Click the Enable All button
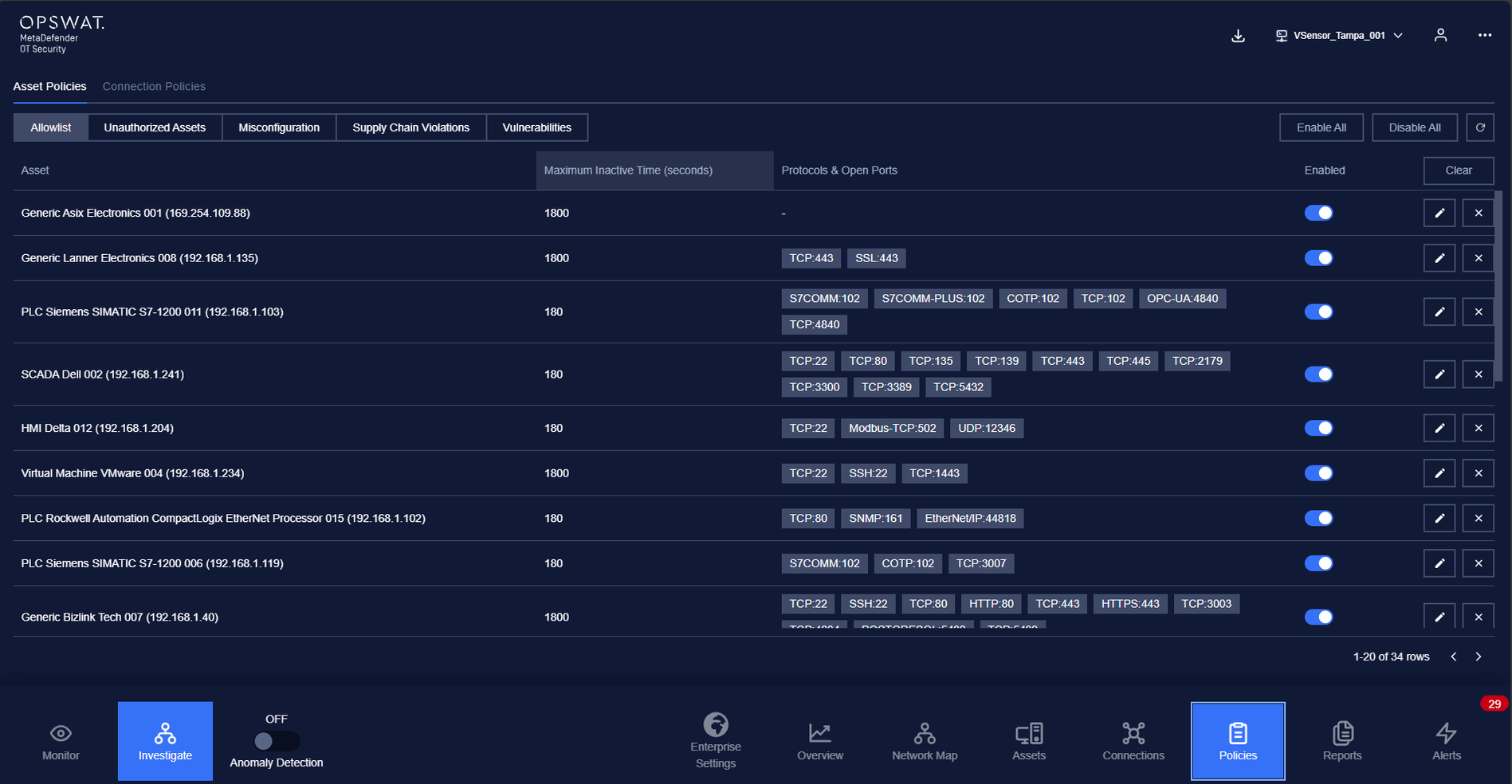 tap(1322, 127)
